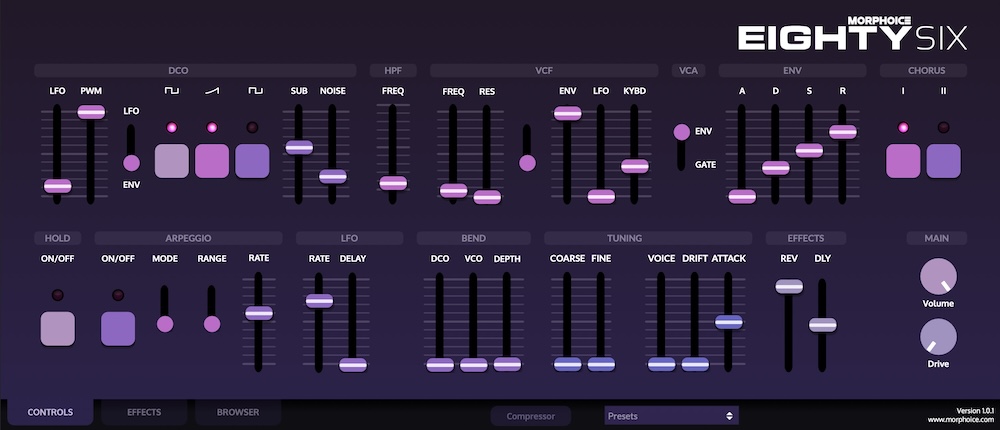Click the Compressor button

[x=531, y=416]
